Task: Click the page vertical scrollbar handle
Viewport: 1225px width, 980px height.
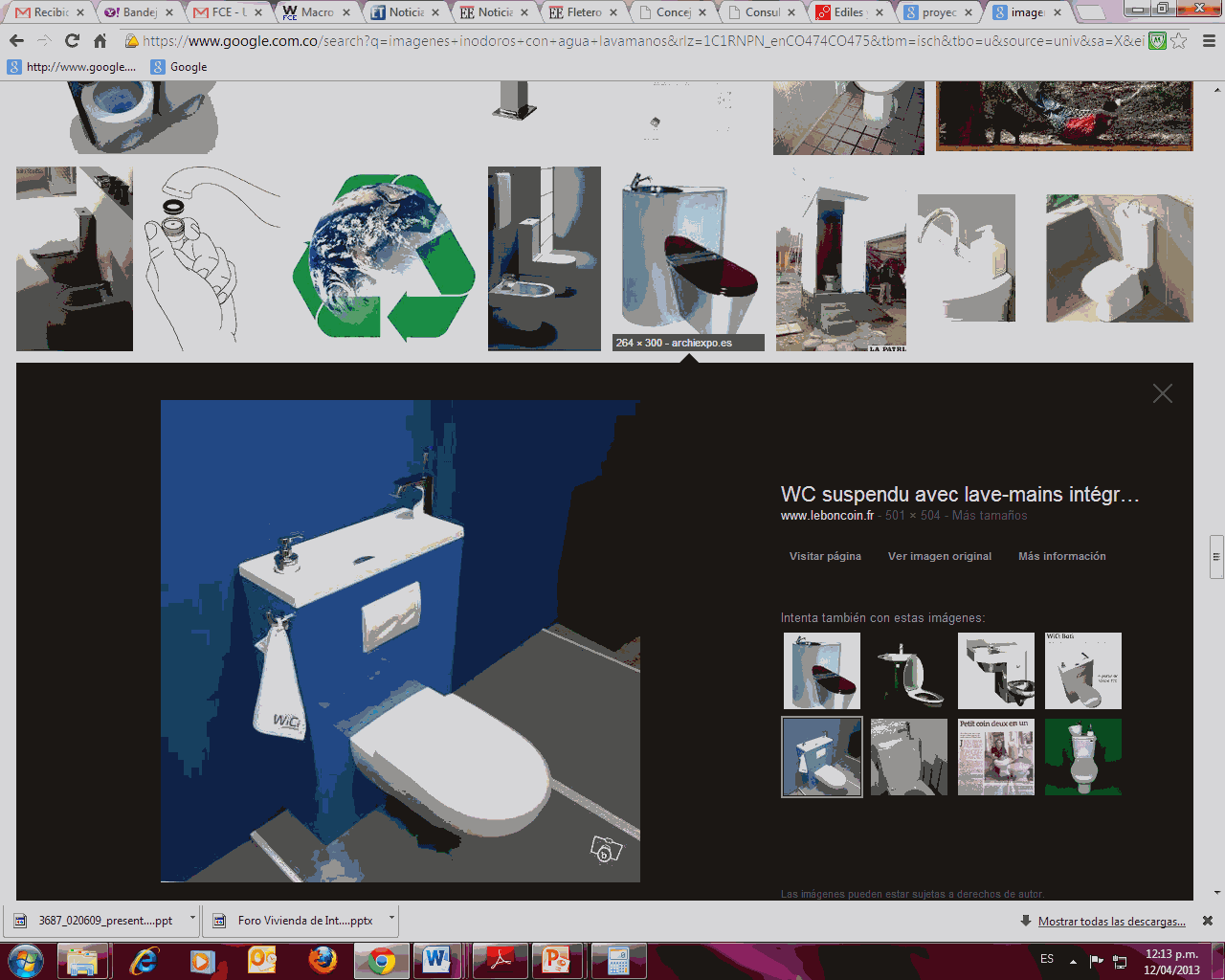Action: click(x=1216, y=557)
